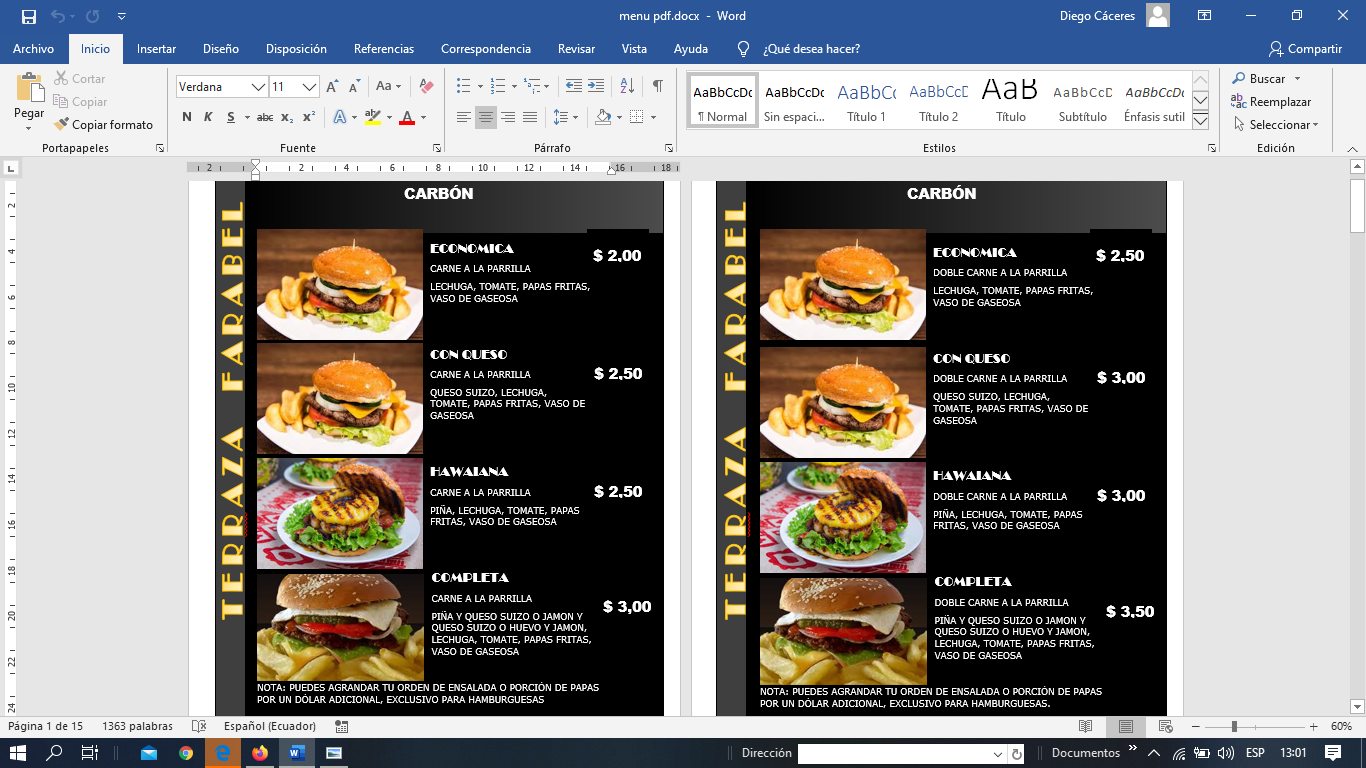Image resolution: width=1366 pixels, height=768 pixels.
Task: Sort text with the A-Z icon
Action: click(627, 86)
